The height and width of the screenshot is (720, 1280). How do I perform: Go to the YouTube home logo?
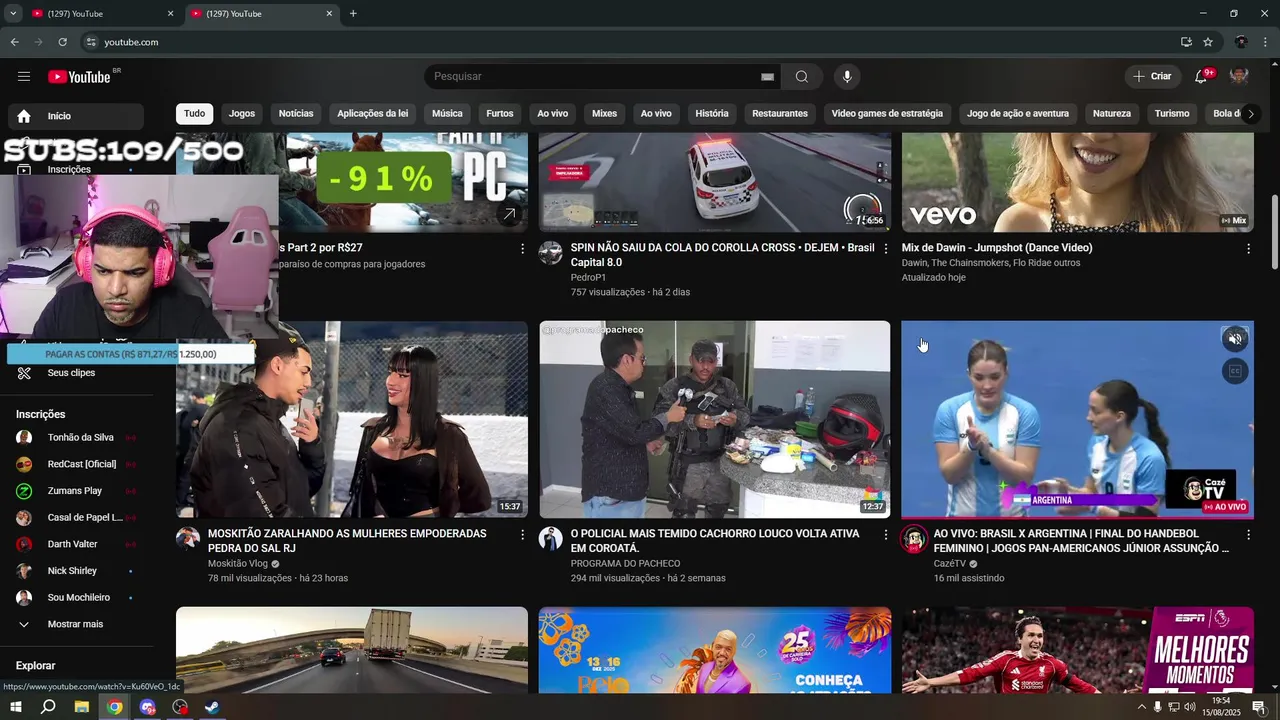[x=79, y=77]
